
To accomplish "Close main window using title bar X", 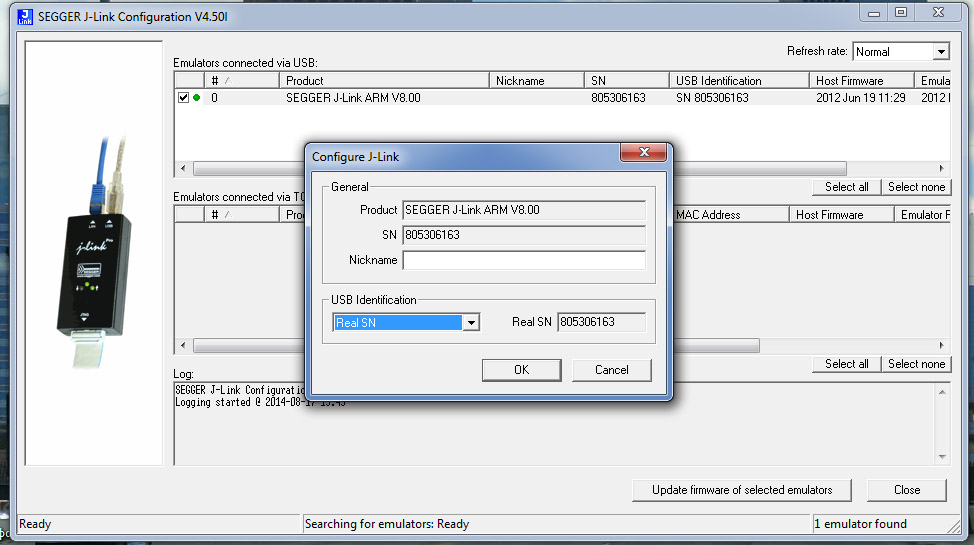I will 939,13.
